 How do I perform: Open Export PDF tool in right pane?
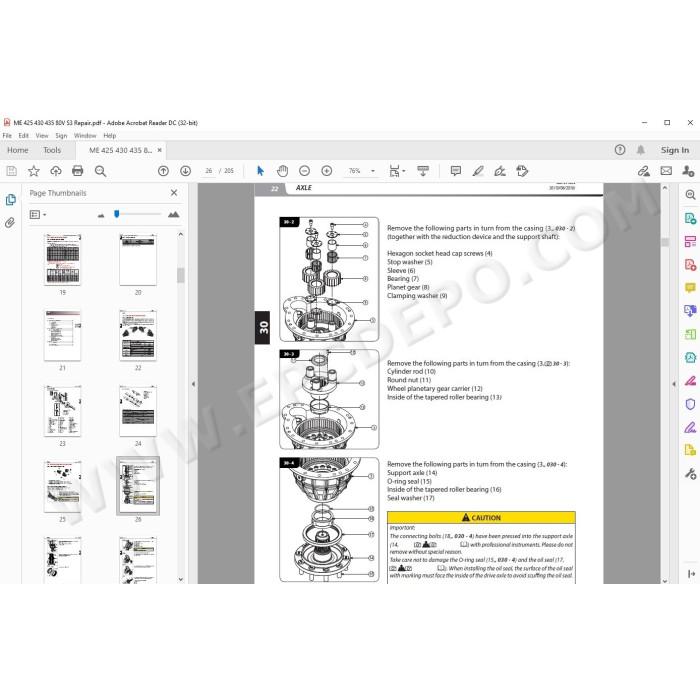coord(690,218)
